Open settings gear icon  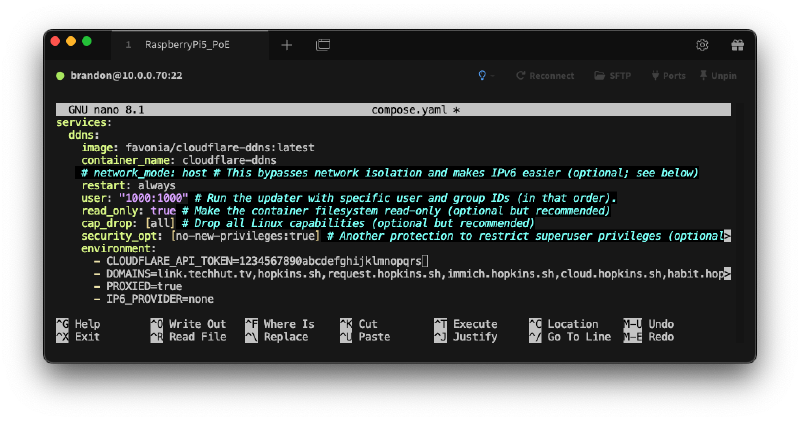tap(702, 45)
